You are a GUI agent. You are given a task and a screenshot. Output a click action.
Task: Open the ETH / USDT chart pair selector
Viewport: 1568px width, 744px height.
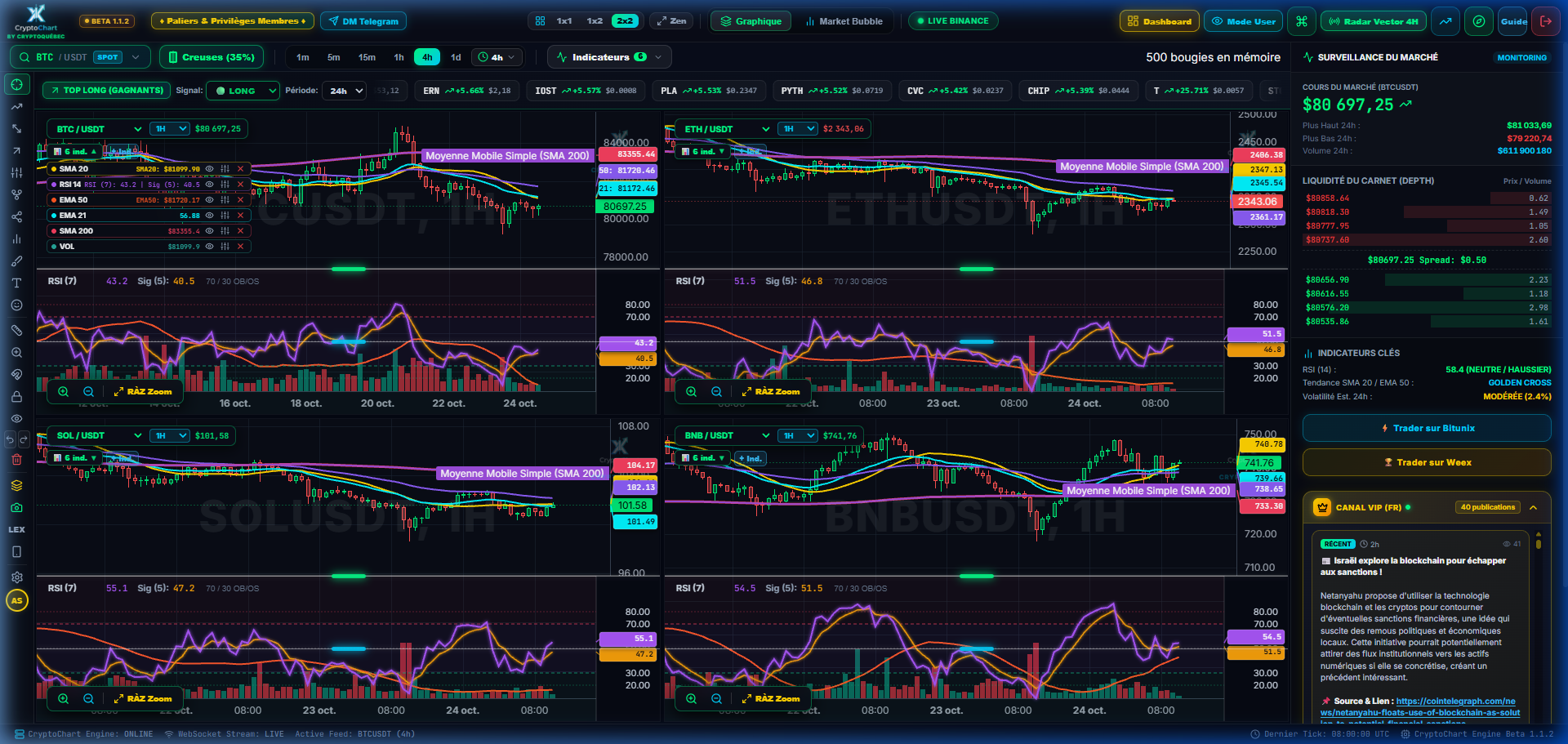724,129
